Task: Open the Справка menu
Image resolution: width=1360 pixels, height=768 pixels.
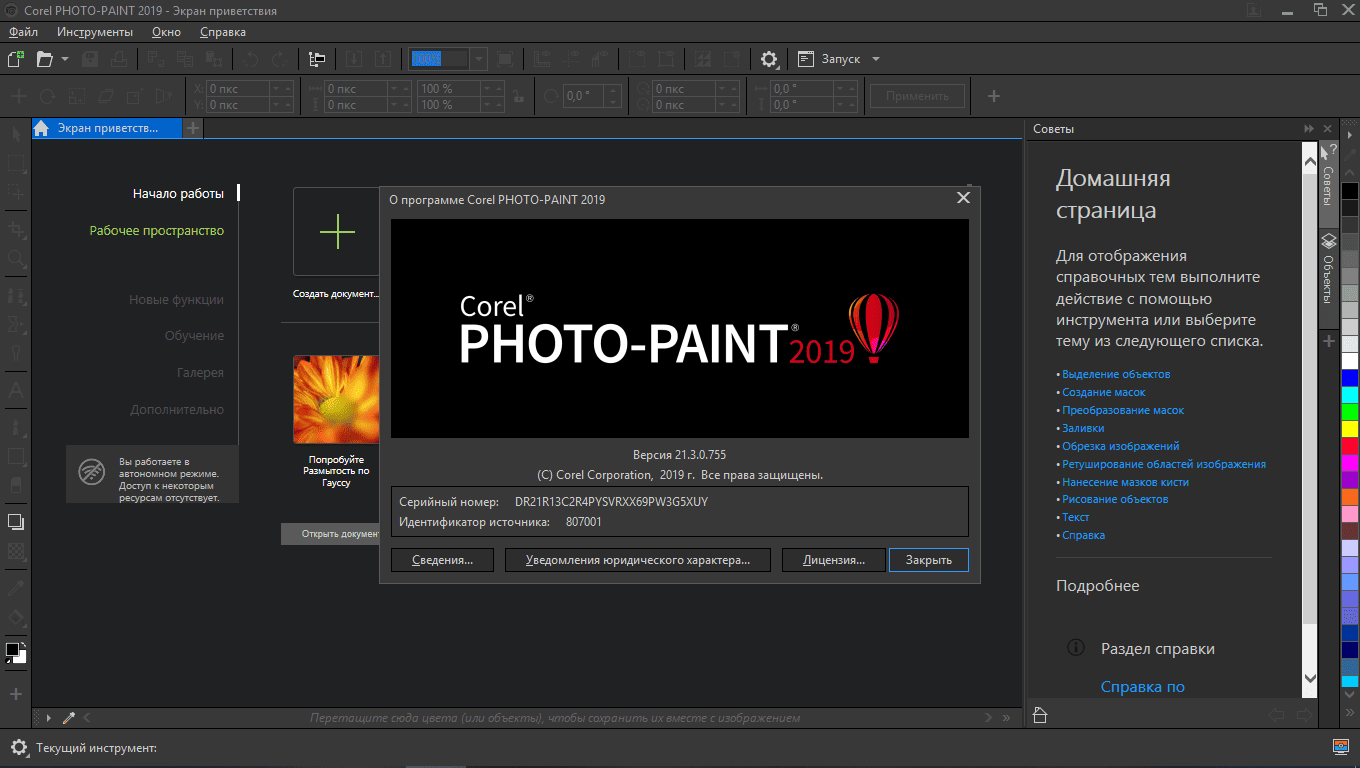Action: tap(223, 32)
